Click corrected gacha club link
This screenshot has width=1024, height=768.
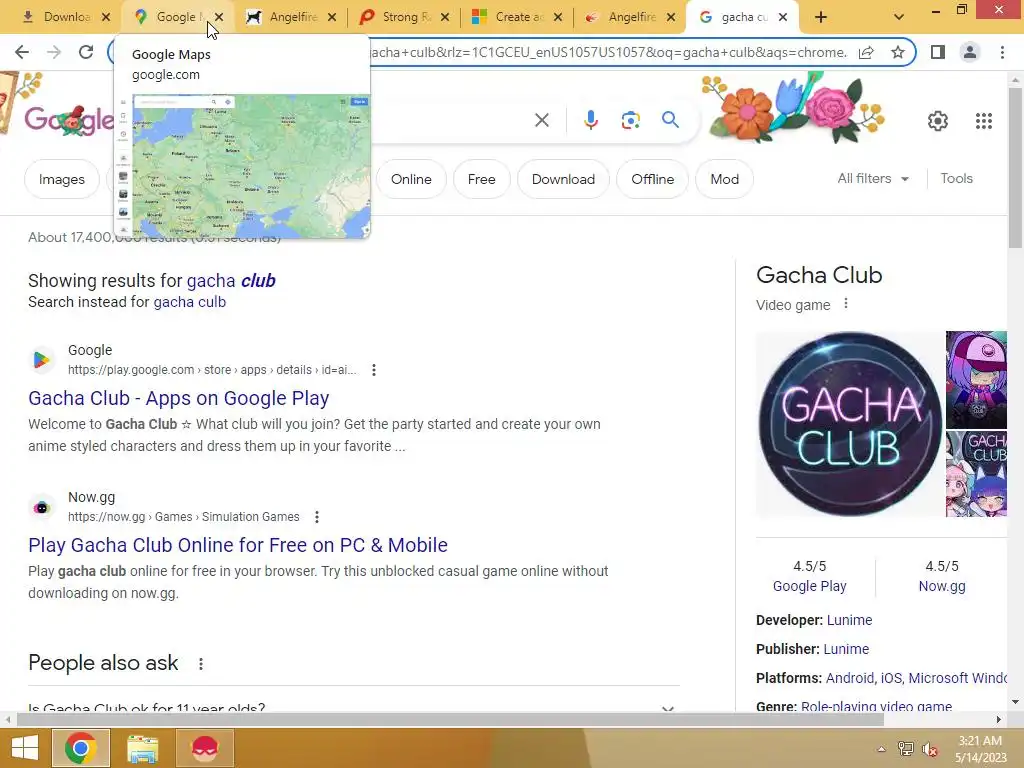231,281
